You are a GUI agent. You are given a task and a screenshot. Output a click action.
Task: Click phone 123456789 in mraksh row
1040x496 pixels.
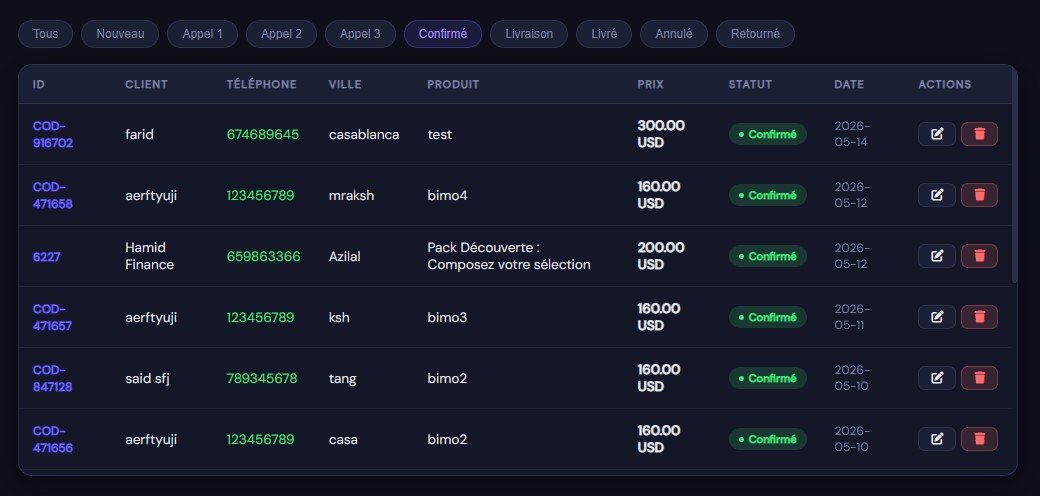(x=261, y=196)
